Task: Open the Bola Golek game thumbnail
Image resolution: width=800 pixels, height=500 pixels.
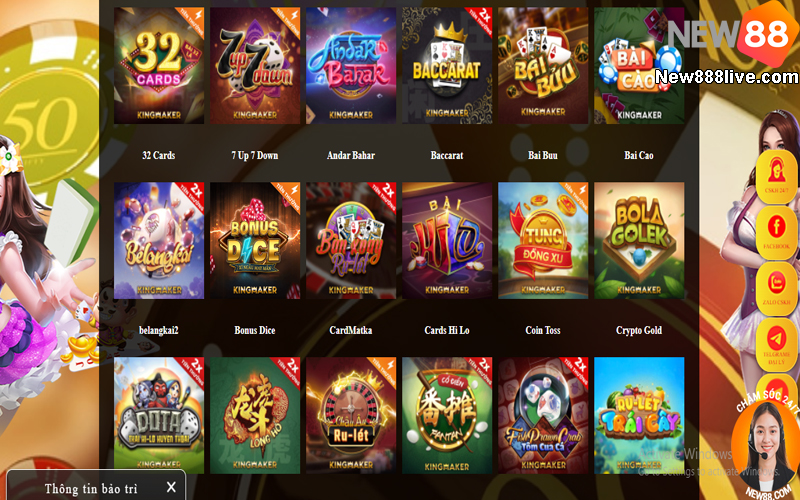Action: [639, 240]
